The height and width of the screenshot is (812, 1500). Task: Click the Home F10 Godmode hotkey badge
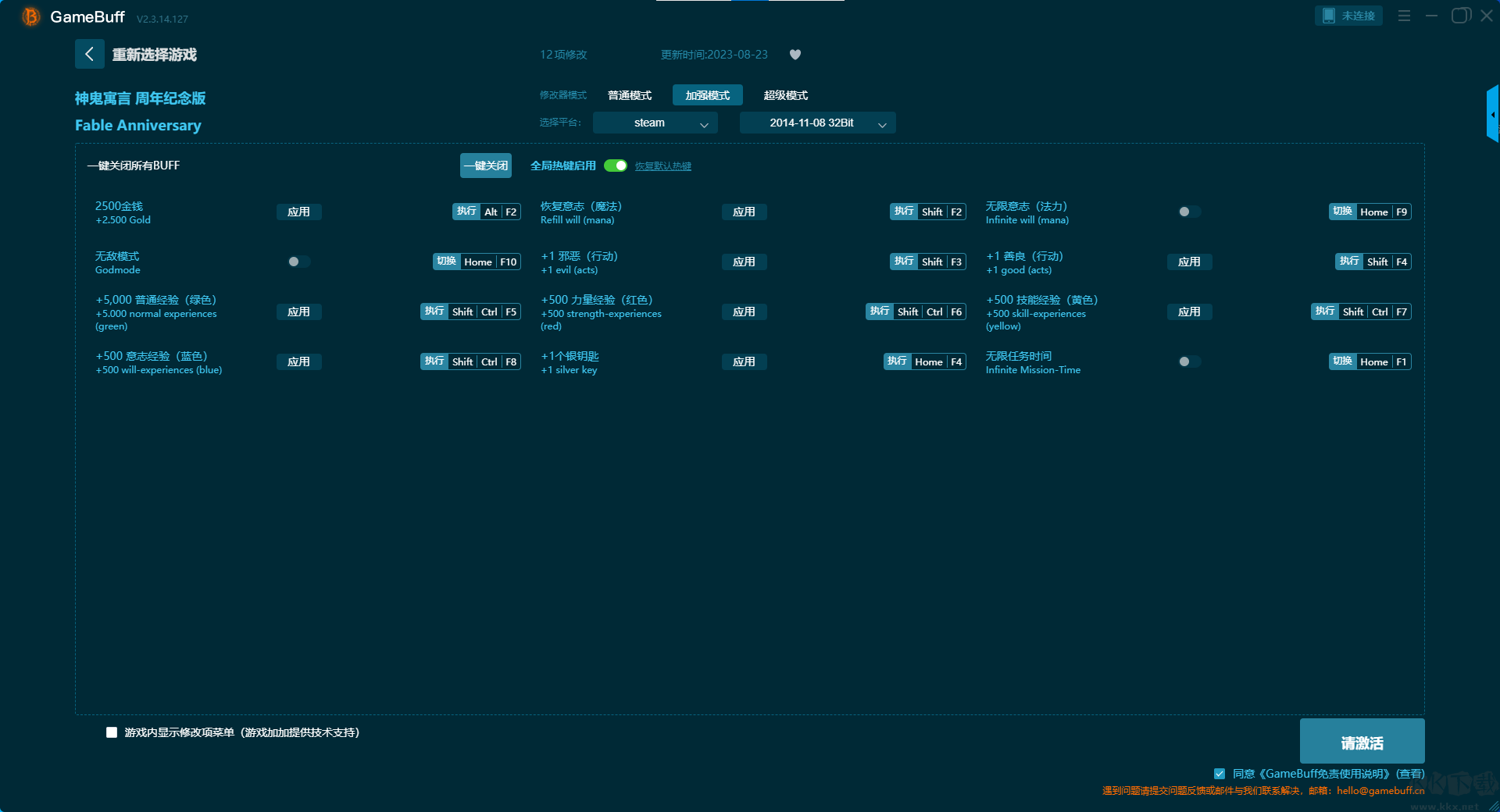click(477, 262)
